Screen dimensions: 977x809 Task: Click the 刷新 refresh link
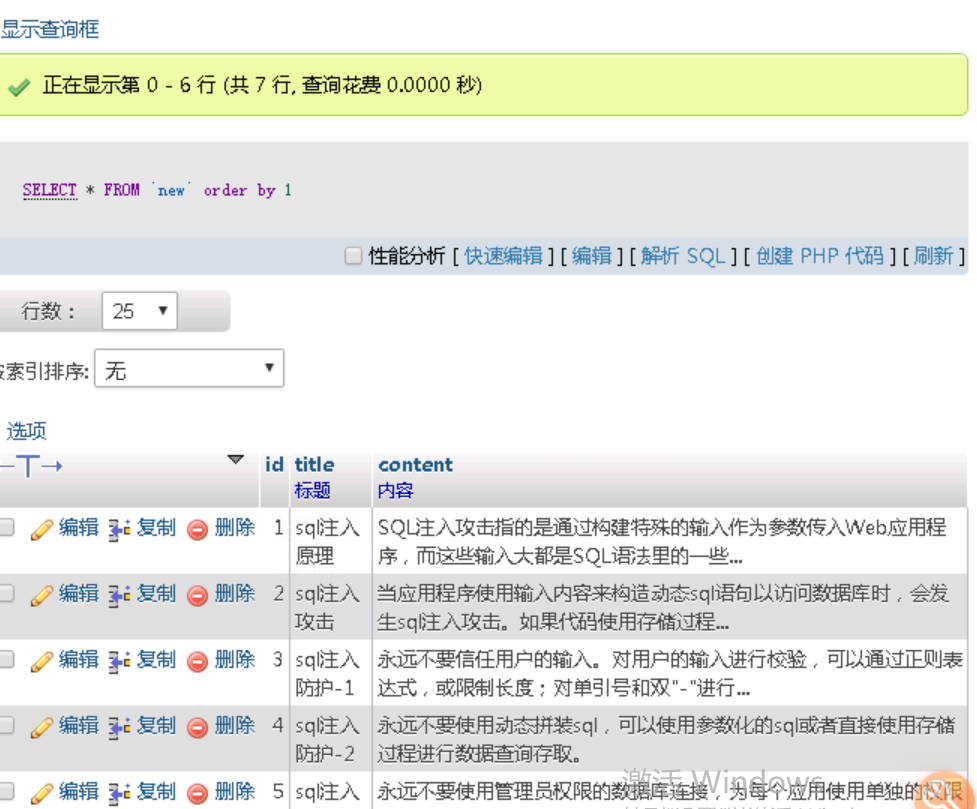(933, 256)
